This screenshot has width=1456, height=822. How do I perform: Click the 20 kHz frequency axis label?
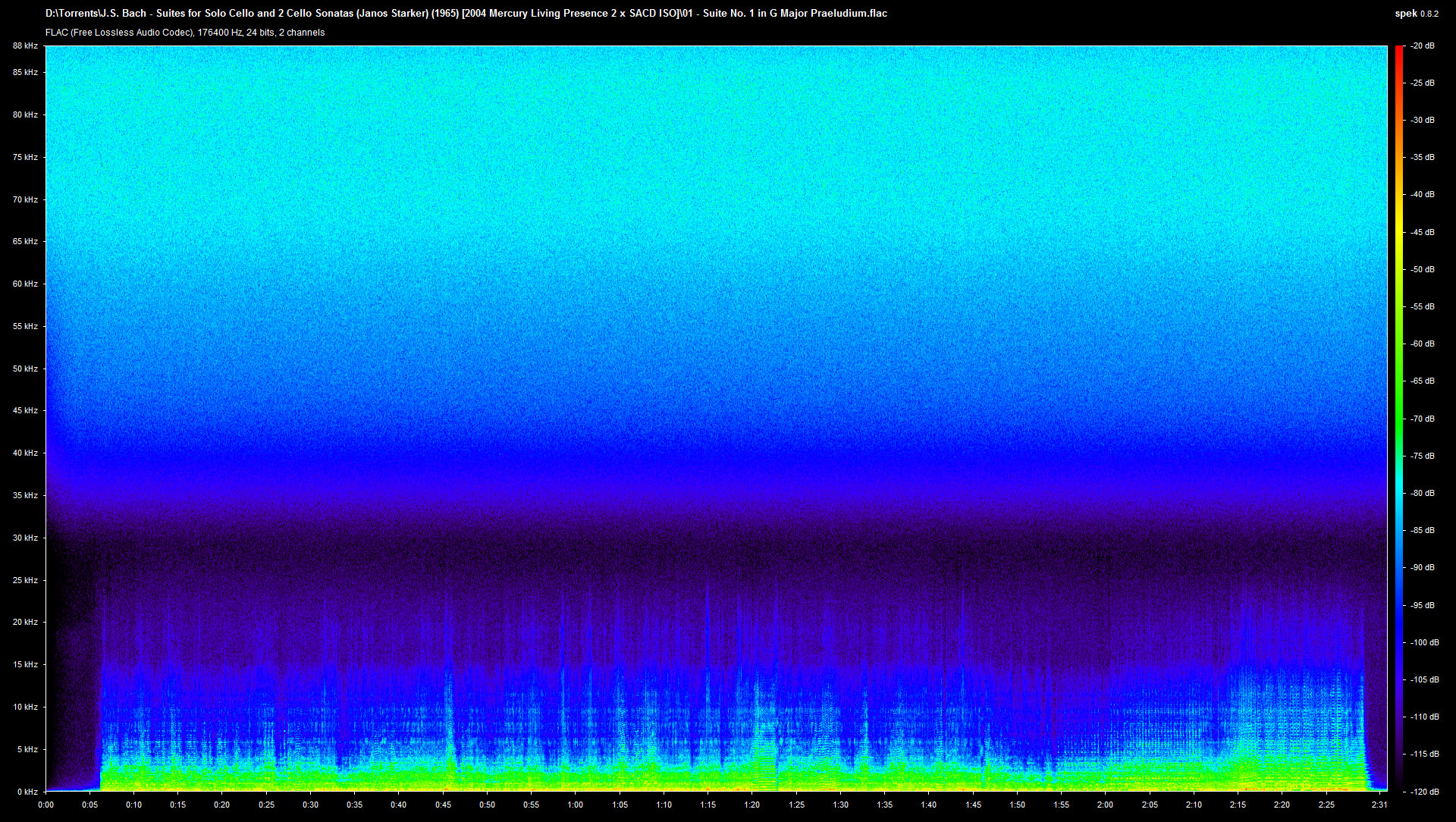[x=25, y=623]
